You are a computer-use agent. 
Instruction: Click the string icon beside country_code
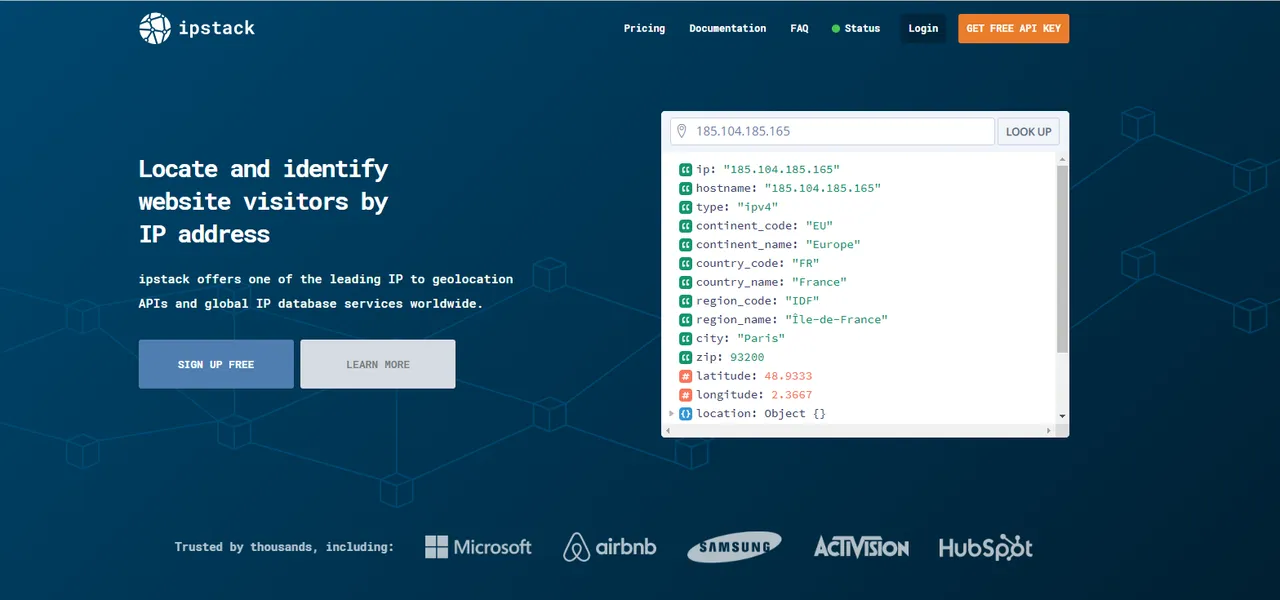tap(685, 264)
